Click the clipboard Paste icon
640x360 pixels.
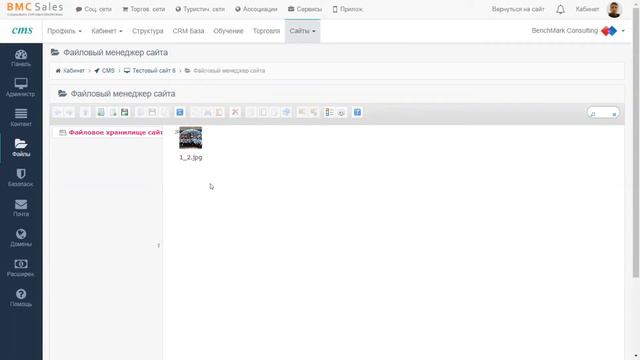(219, 112)
